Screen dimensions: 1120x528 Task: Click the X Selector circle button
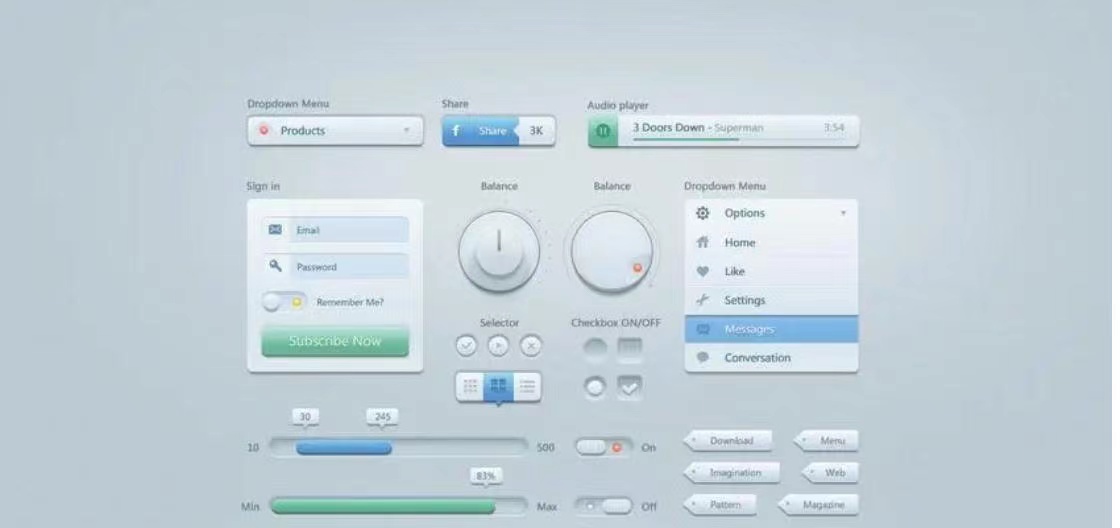coord(531,345)
